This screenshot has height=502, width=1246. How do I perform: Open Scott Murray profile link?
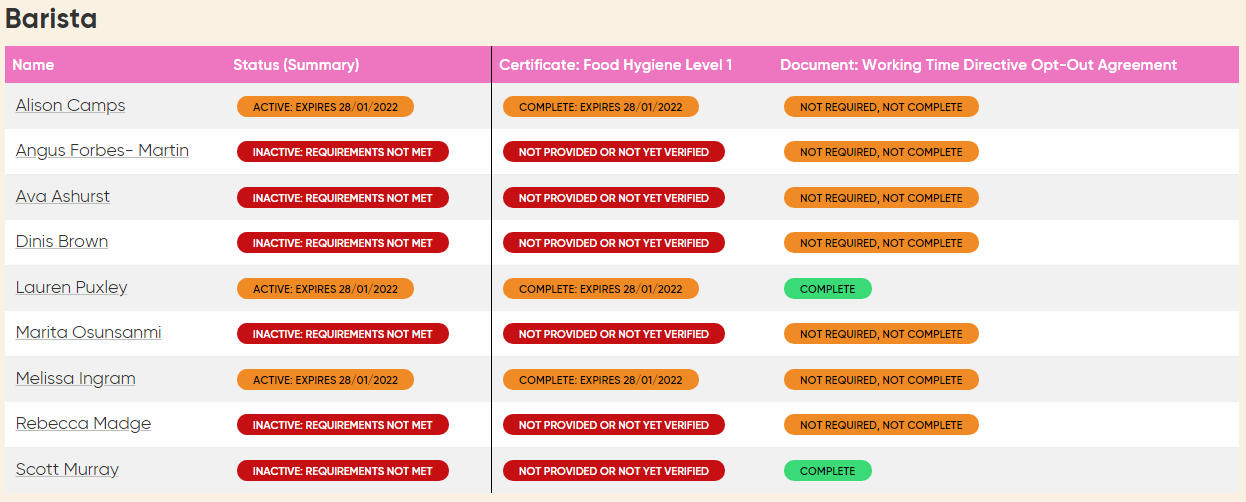tap(67, 470)
